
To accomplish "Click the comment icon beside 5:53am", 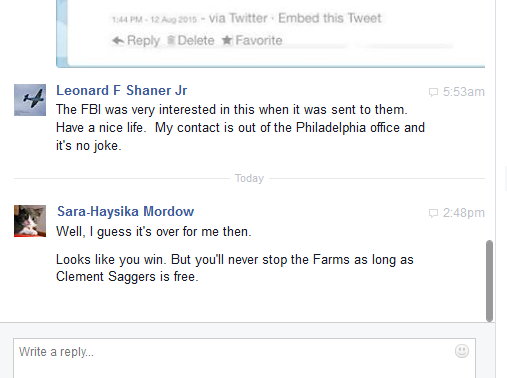I will (x=433, y=92).
